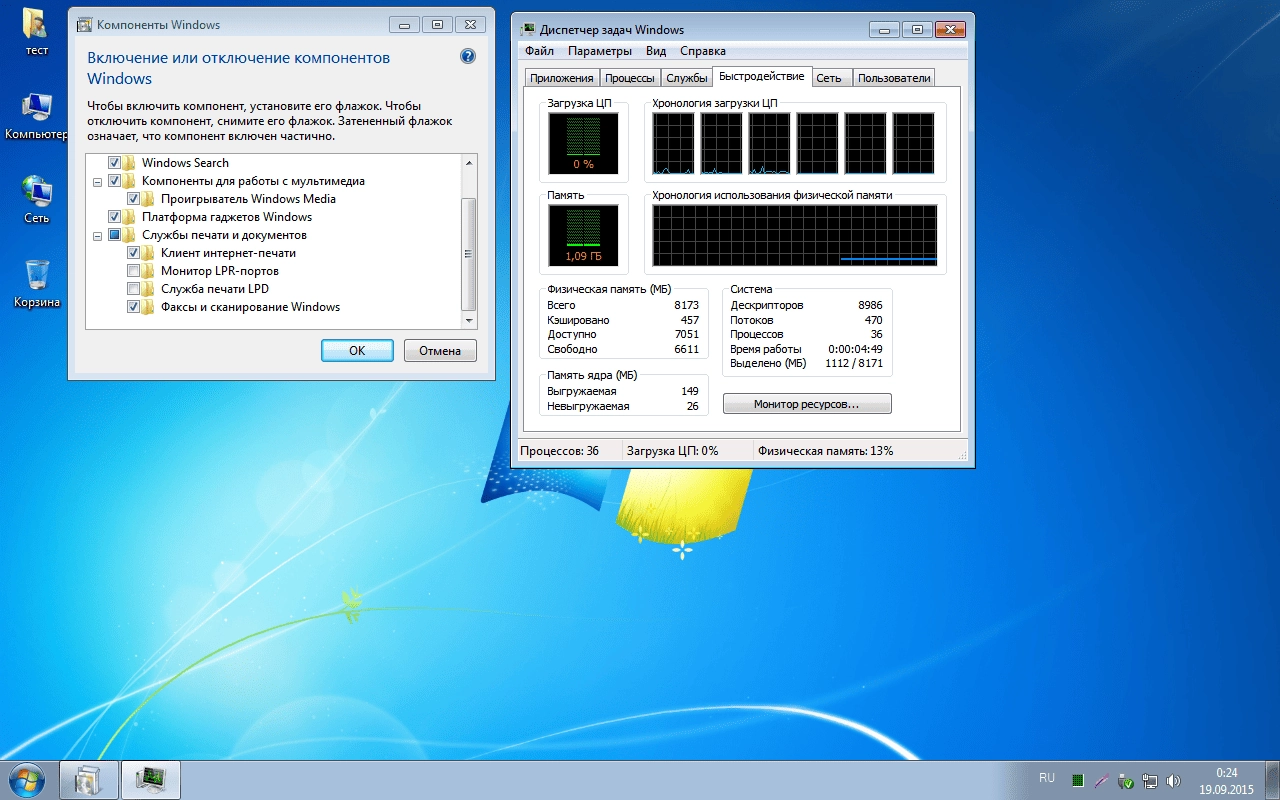This screenshot has height=800, width=1280.
Task: Click the help question mark icon
Action: coord(467,57)
